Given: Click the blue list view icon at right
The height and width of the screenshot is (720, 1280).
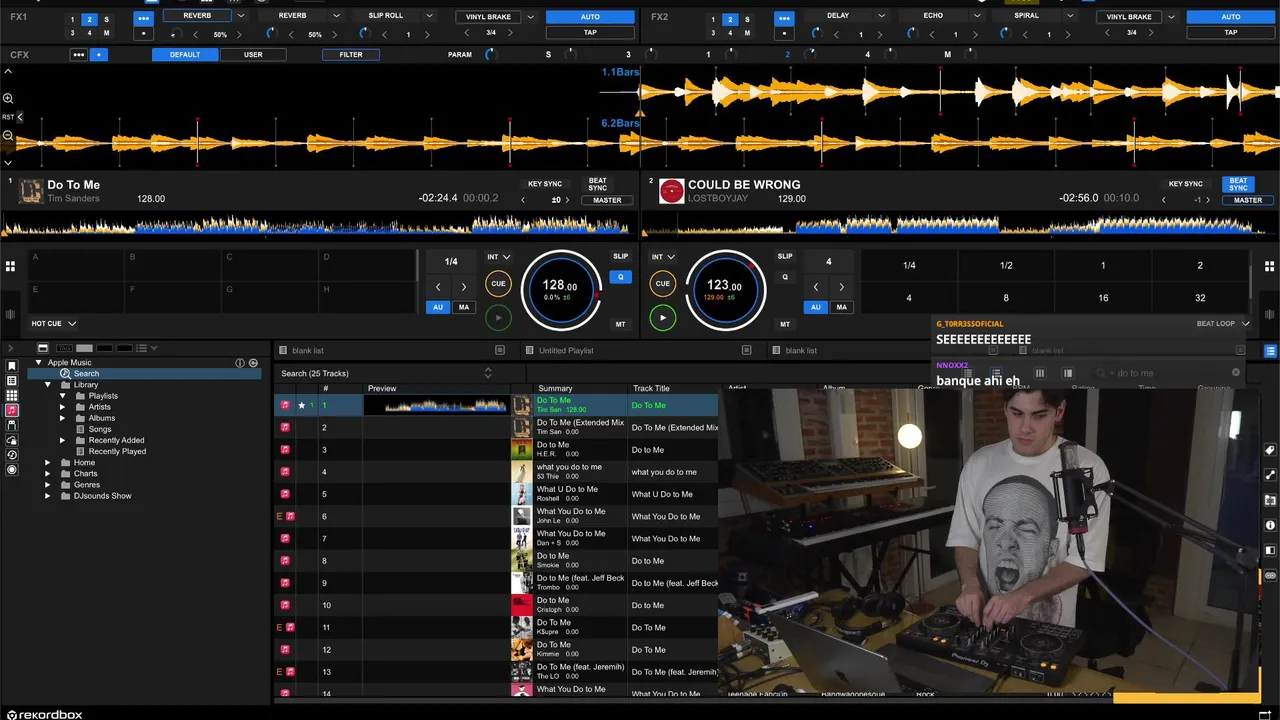Looking at the screenshot, I should pyautogui.click(x=1270, y=351).
